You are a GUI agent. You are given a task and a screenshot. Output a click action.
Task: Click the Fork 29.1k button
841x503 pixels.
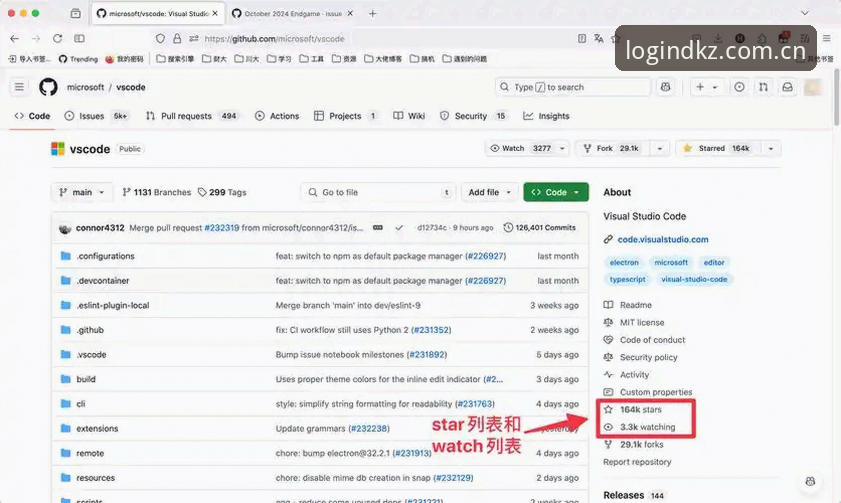[613, 149]
